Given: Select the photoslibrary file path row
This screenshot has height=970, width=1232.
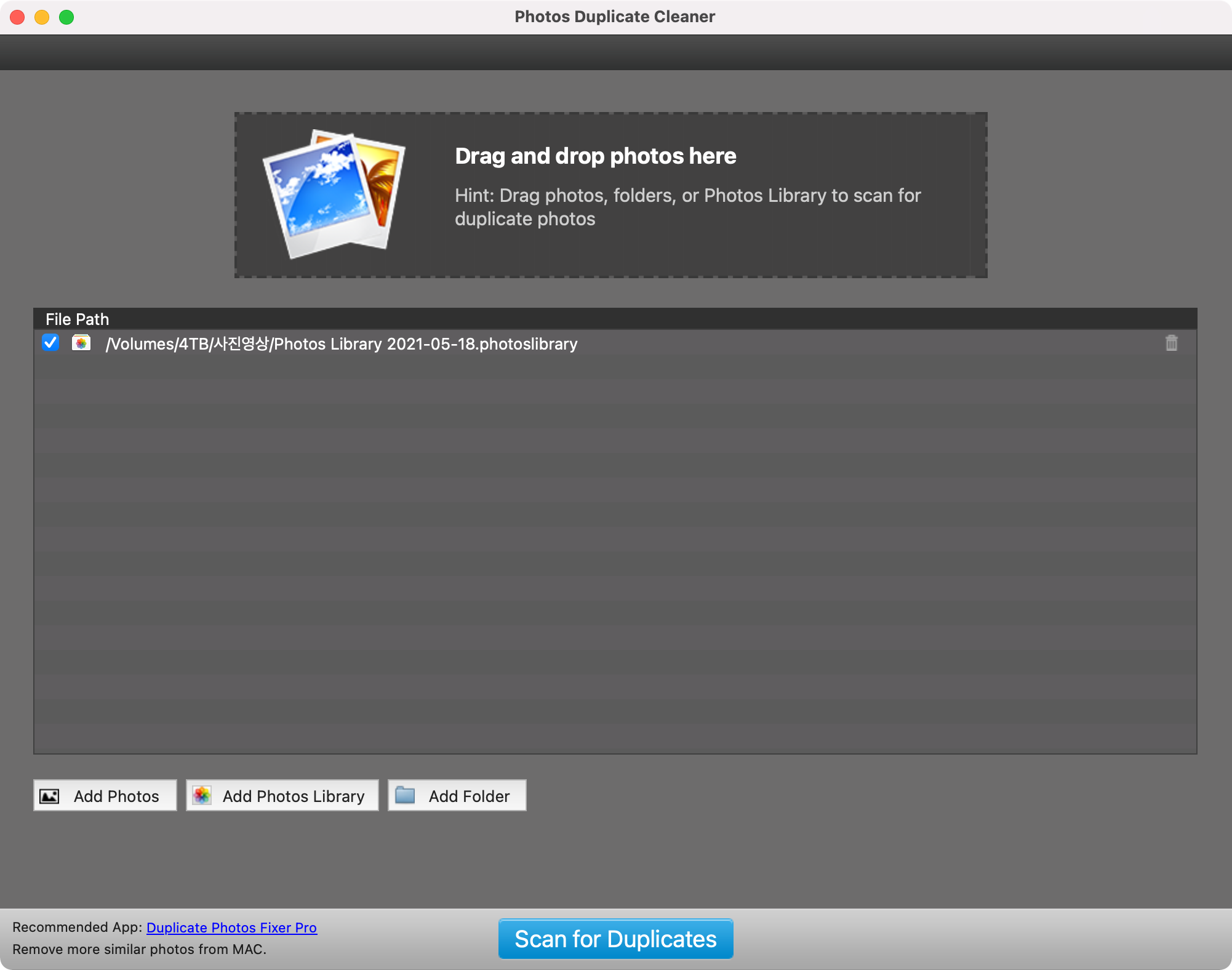Looking at the screenshot, I should click(342, 344).
